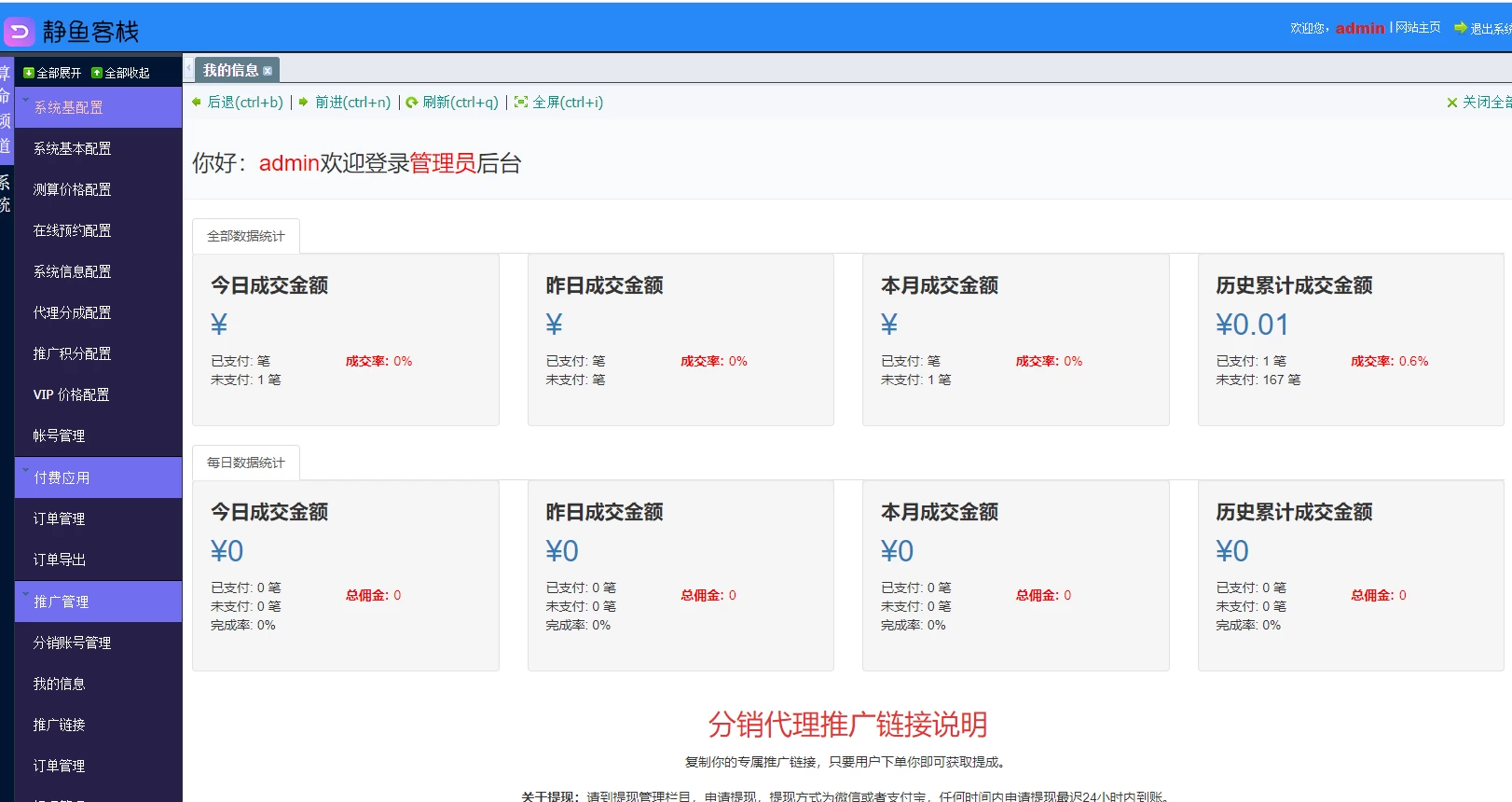The width and height of the screenshot is (1512, 802).
Task: Click the green 全部展开 expand-all icon
Action: tap(29, 73)
